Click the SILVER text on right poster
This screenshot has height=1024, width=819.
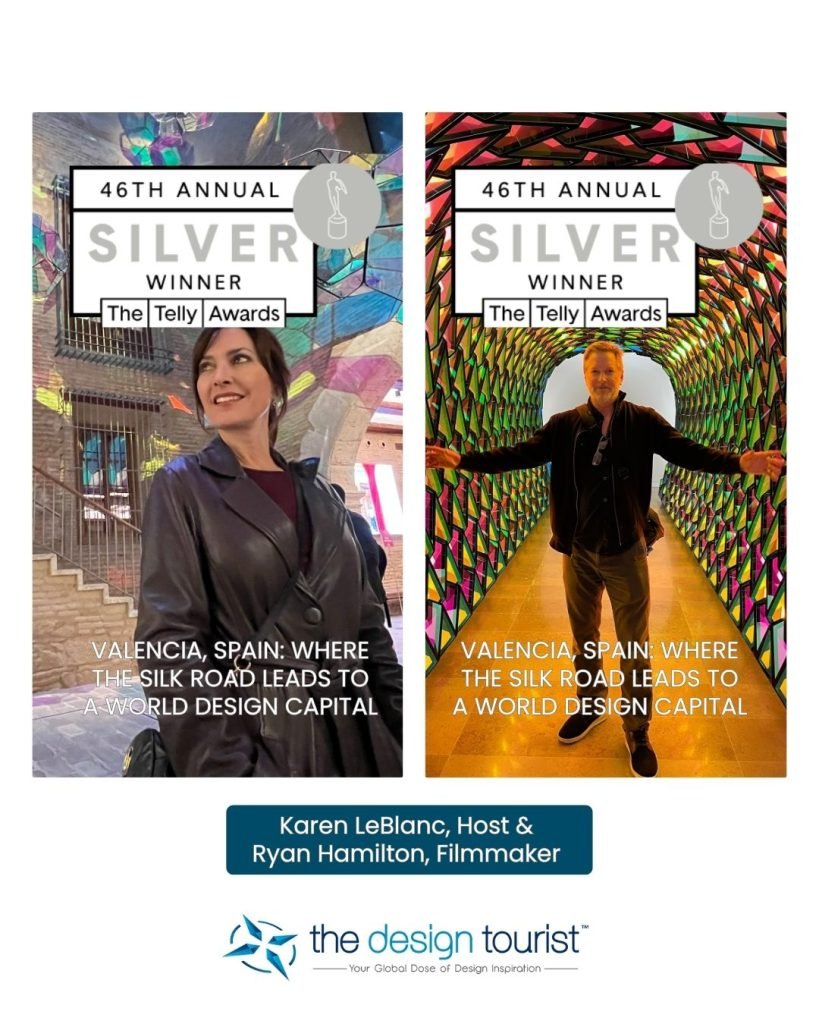click(x=575, y=243)
